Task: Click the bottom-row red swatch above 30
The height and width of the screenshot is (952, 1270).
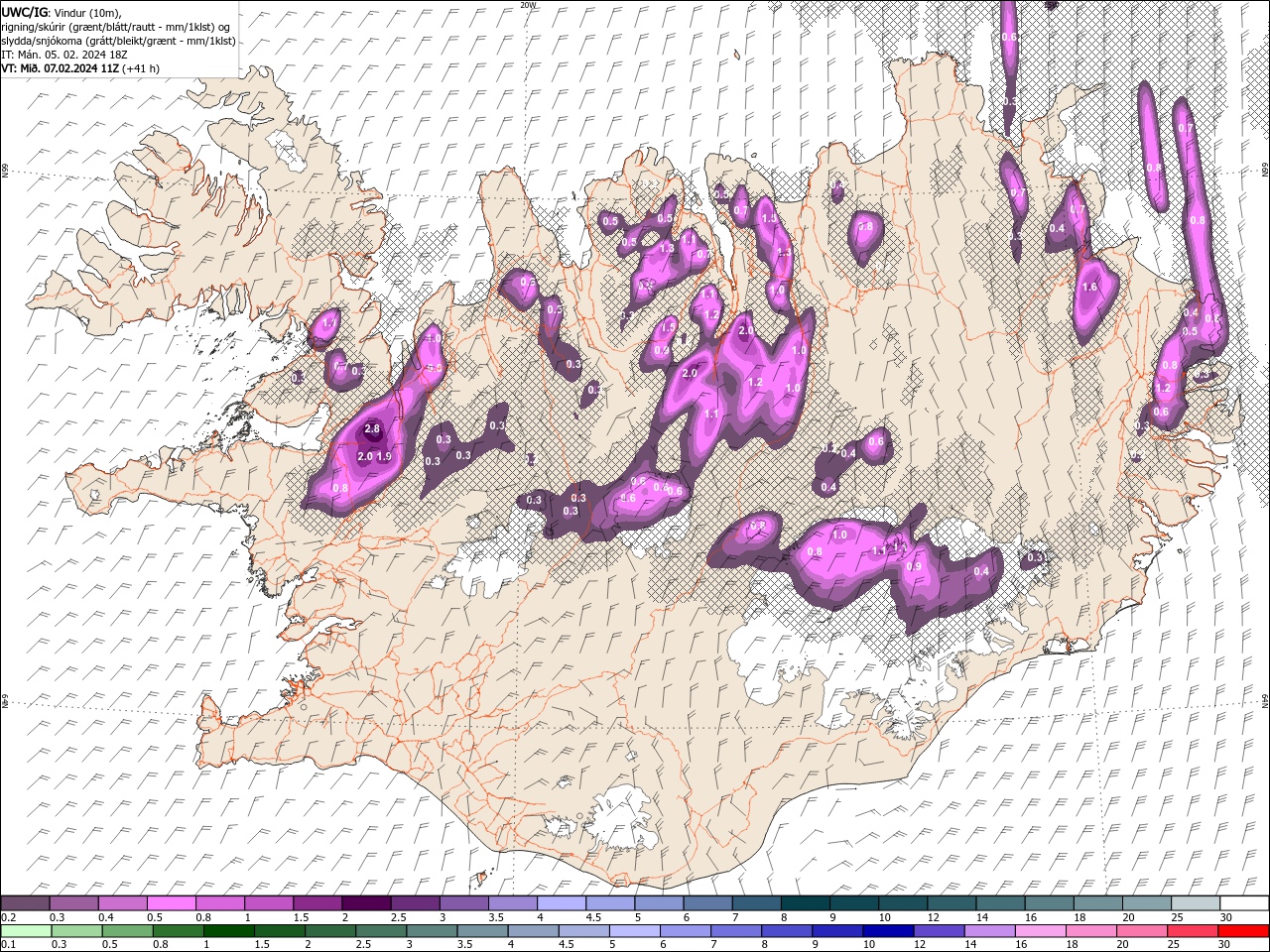Action: [1242, 931]
